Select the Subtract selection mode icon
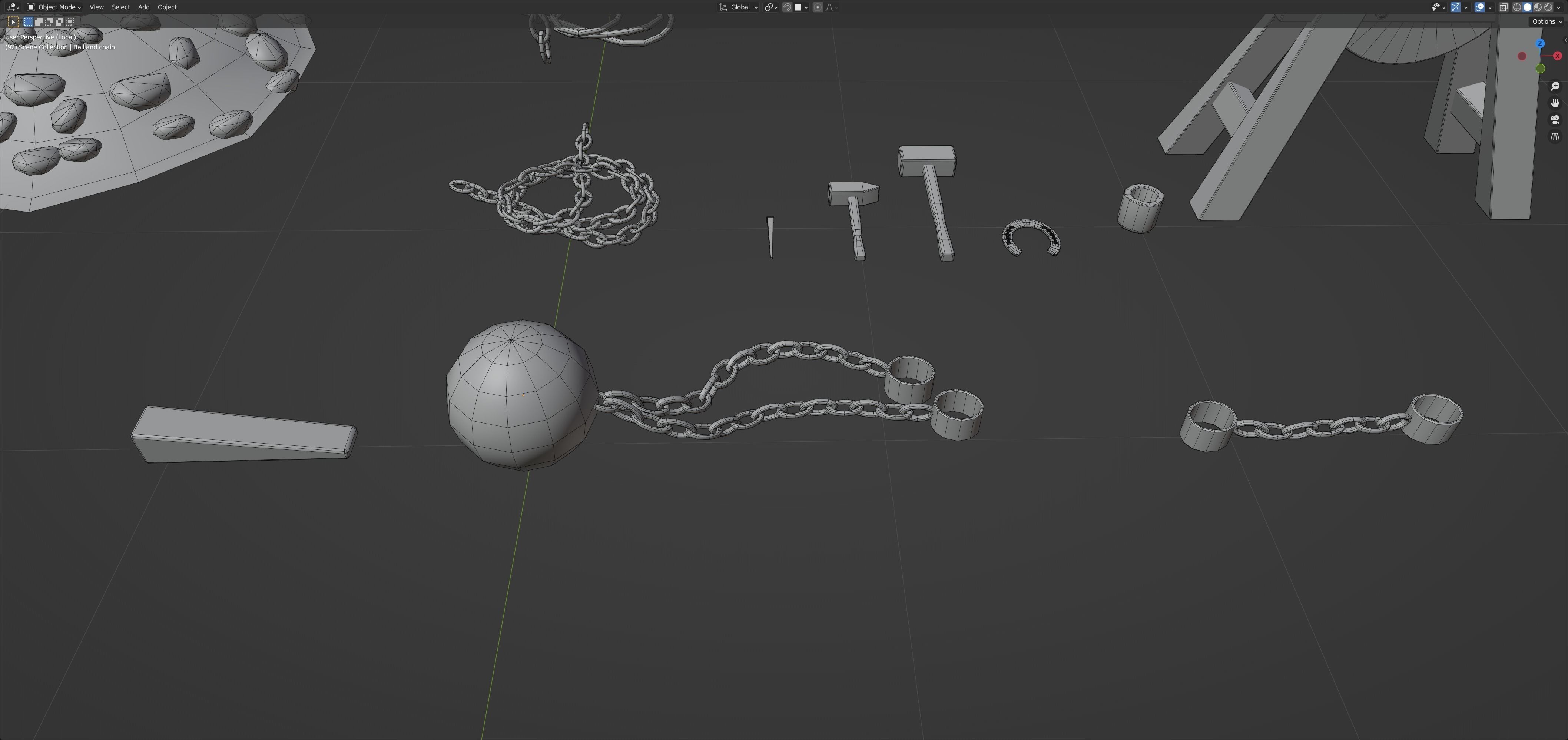 coord(49,22)
